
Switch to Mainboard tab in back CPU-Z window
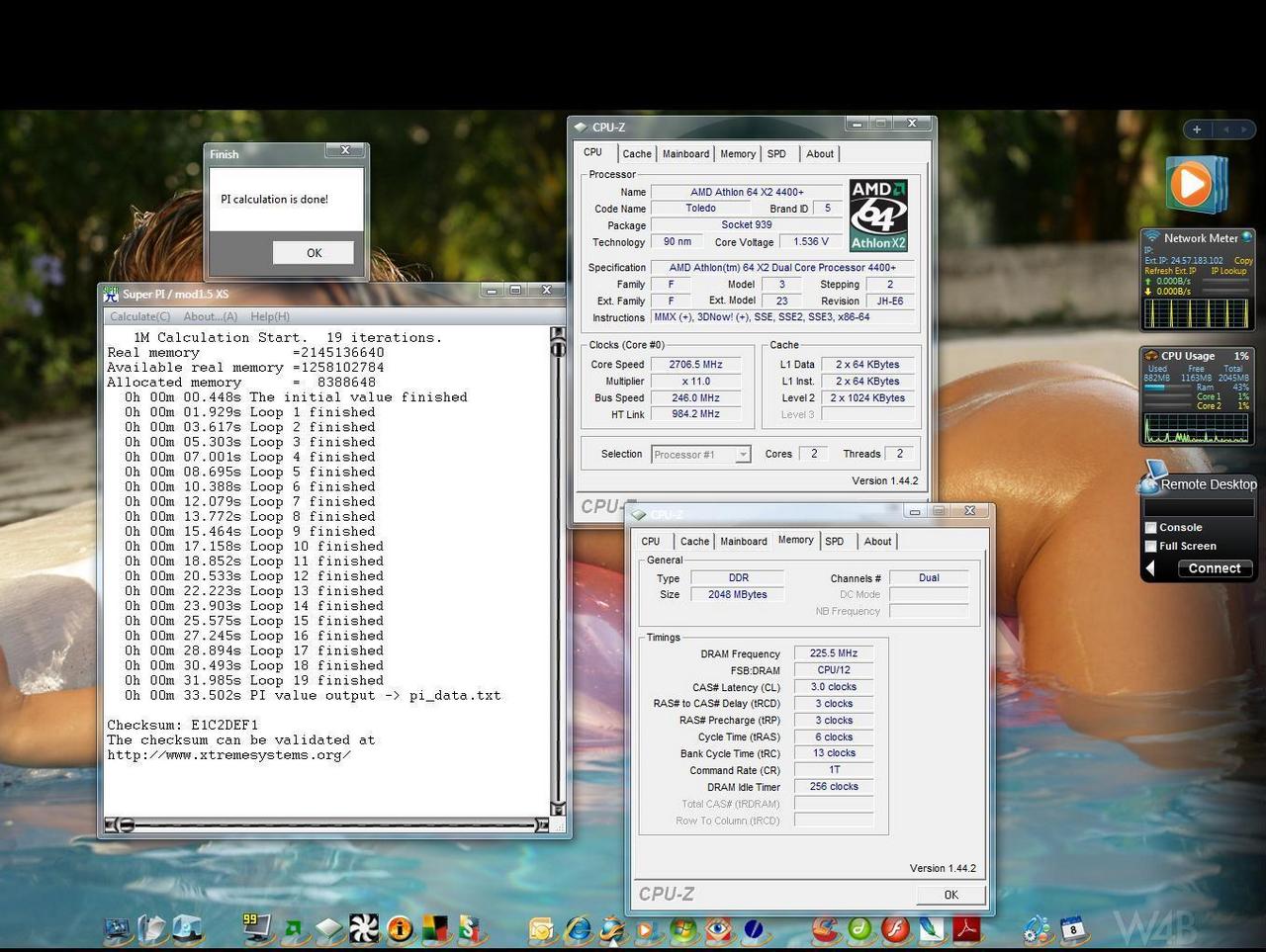coord(685,154)
